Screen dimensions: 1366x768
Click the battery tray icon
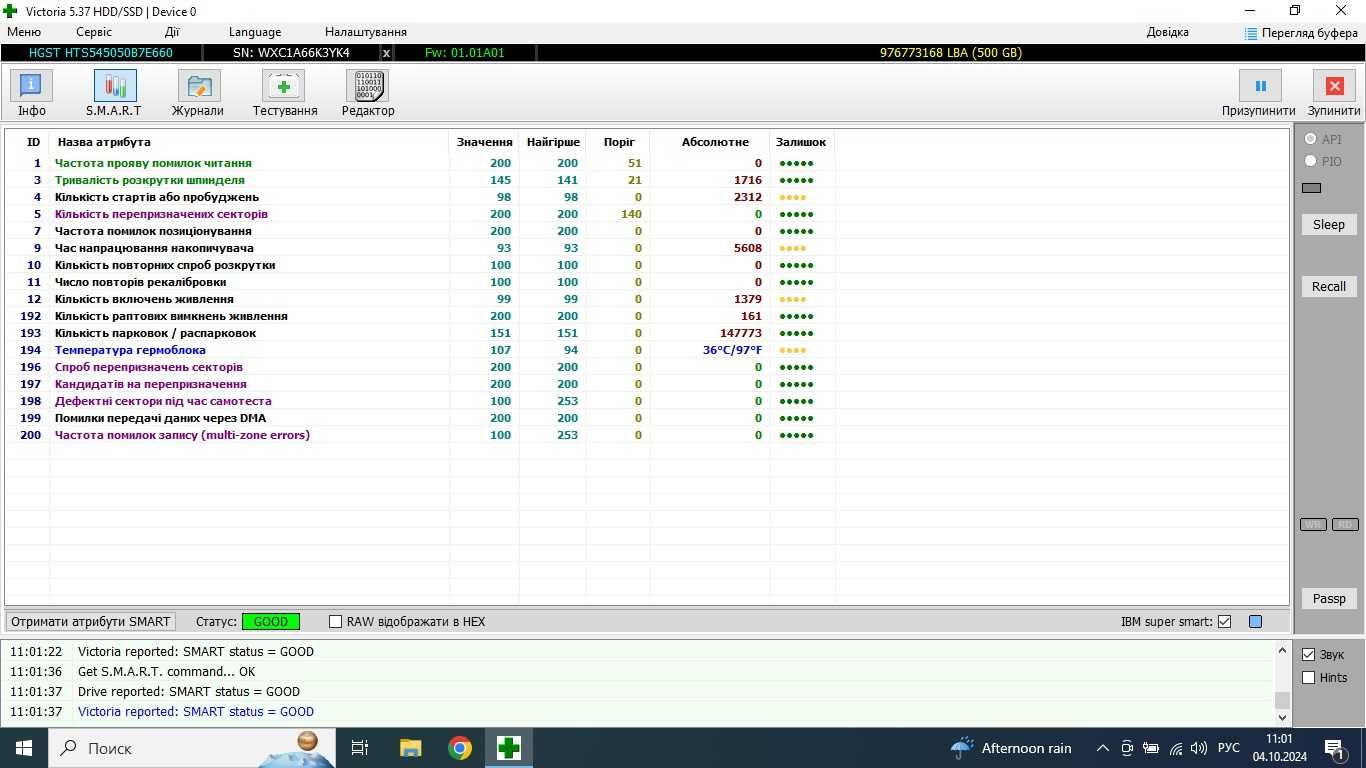(1151, 748)
